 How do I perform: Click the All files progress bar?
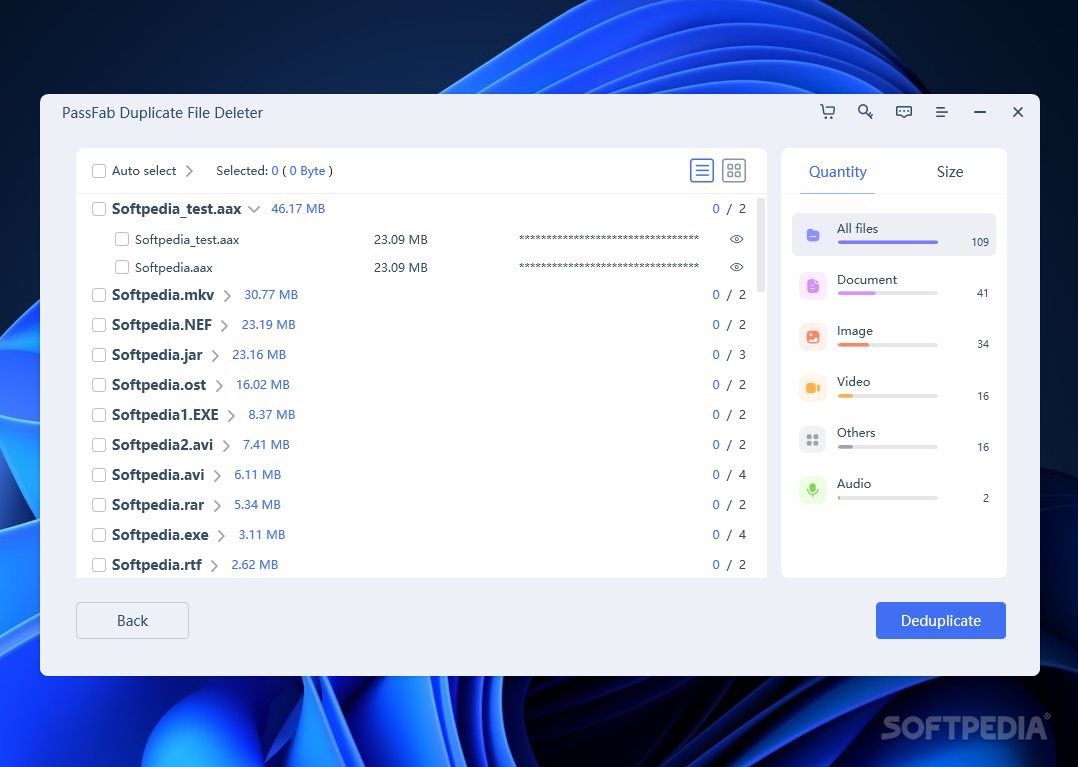tap(888, 242)
